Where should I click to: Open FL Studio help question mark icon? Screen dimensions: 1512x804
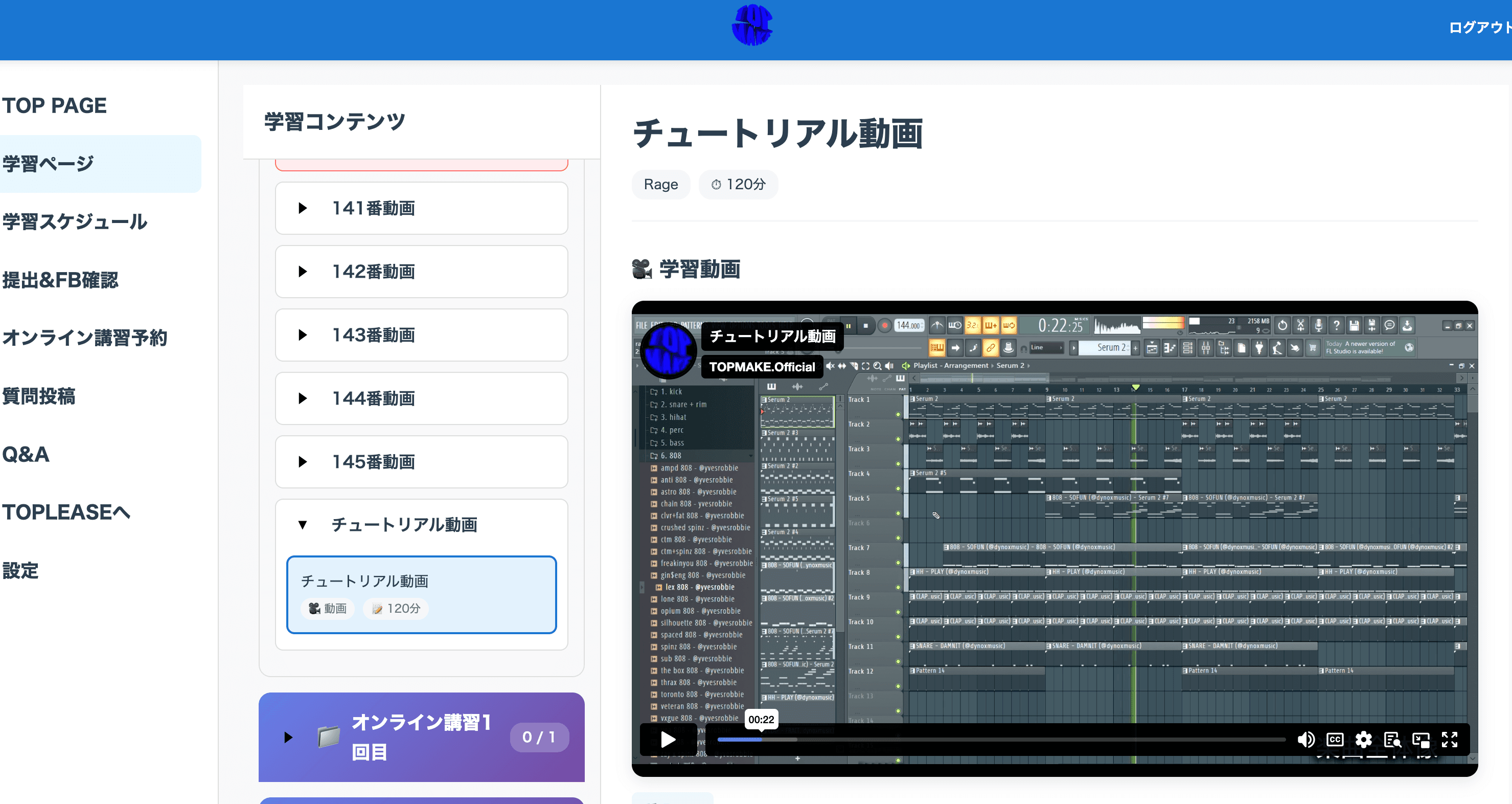click(1338, 325)
